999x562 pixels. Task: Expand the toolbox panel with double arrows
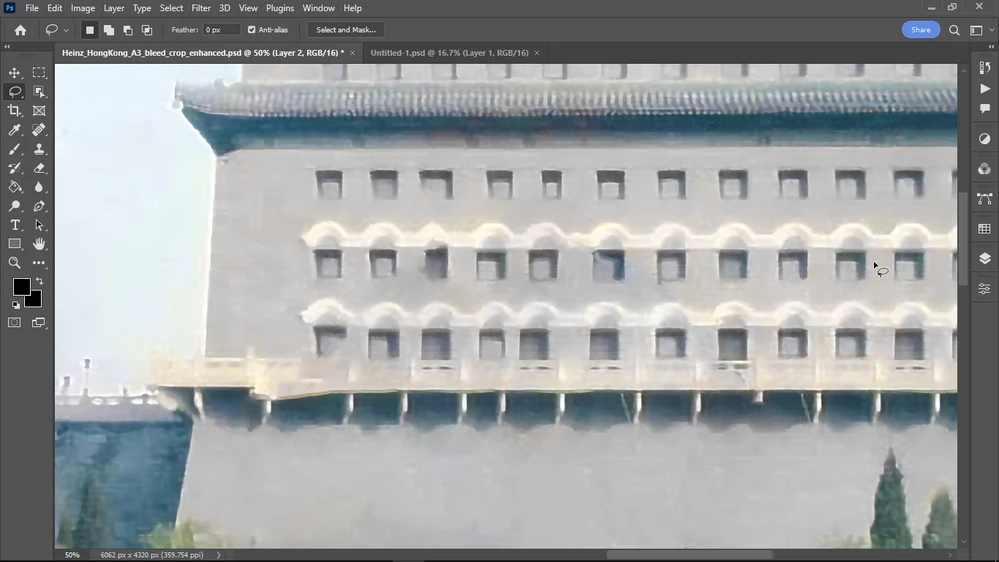[7, 47]
